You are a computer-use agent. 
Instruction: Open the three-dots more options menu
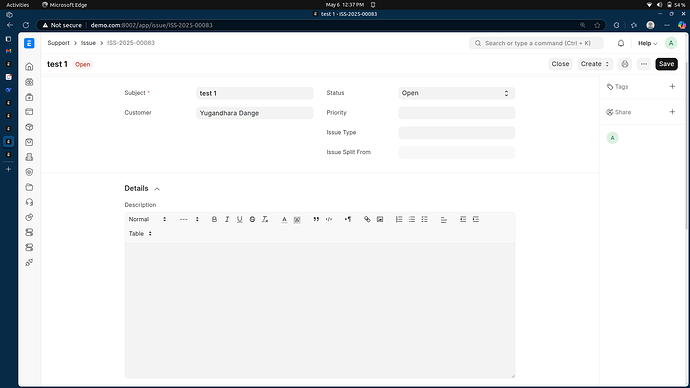pos(644,64)
